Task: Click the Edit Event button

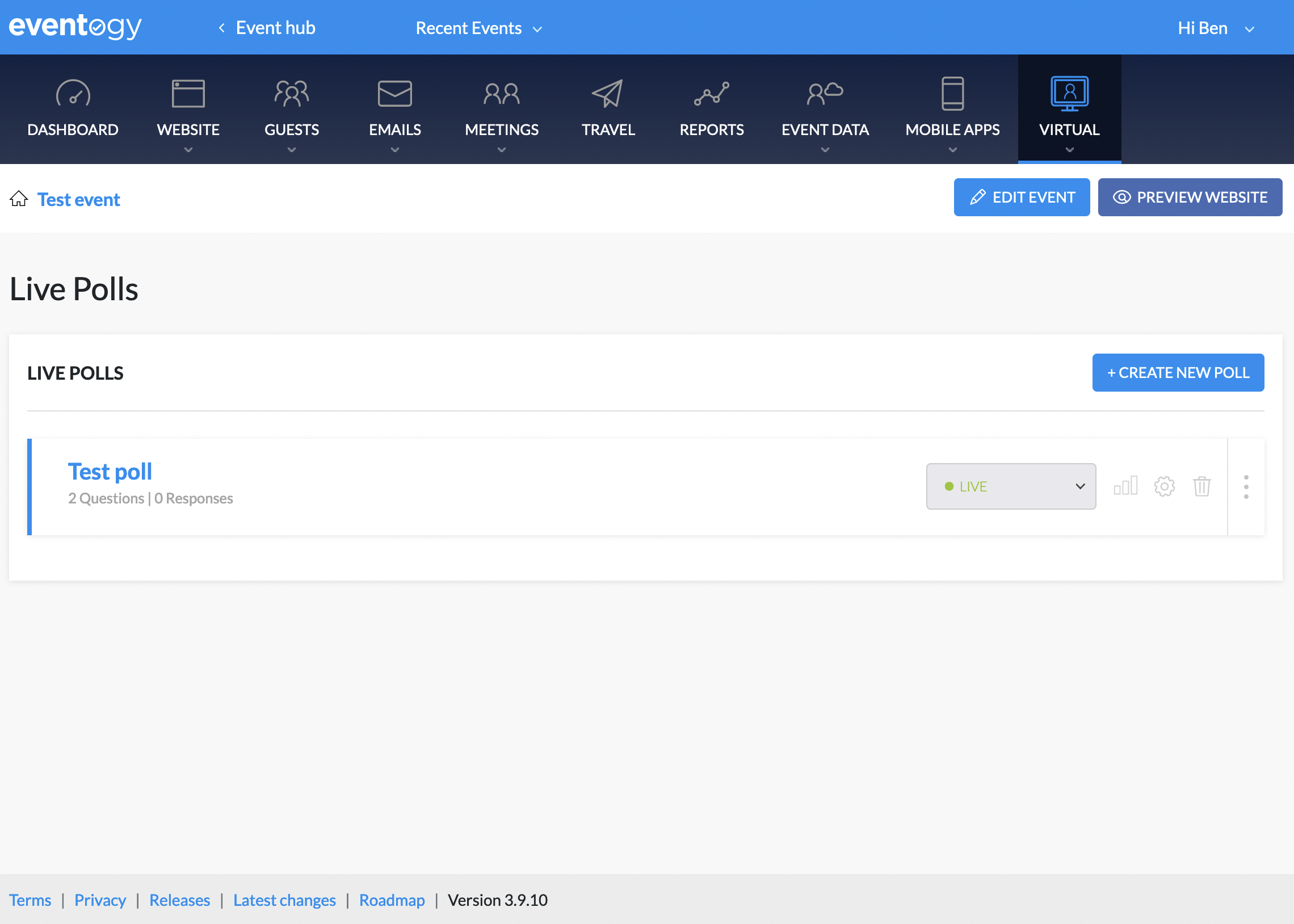Action: pos(1021,197)
